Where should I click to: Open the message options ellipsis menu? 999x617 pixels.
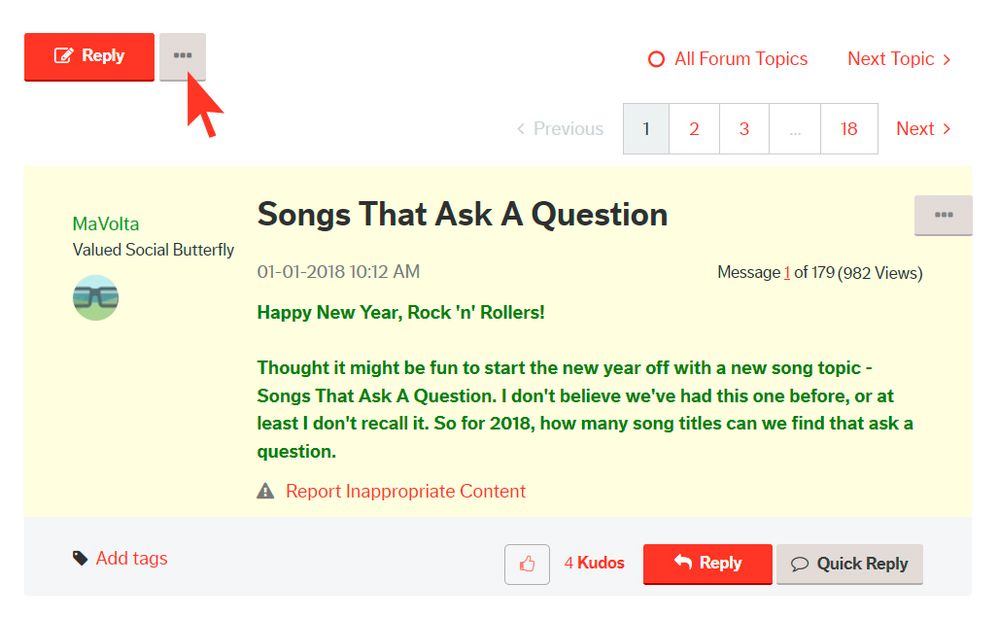point(942,215)
